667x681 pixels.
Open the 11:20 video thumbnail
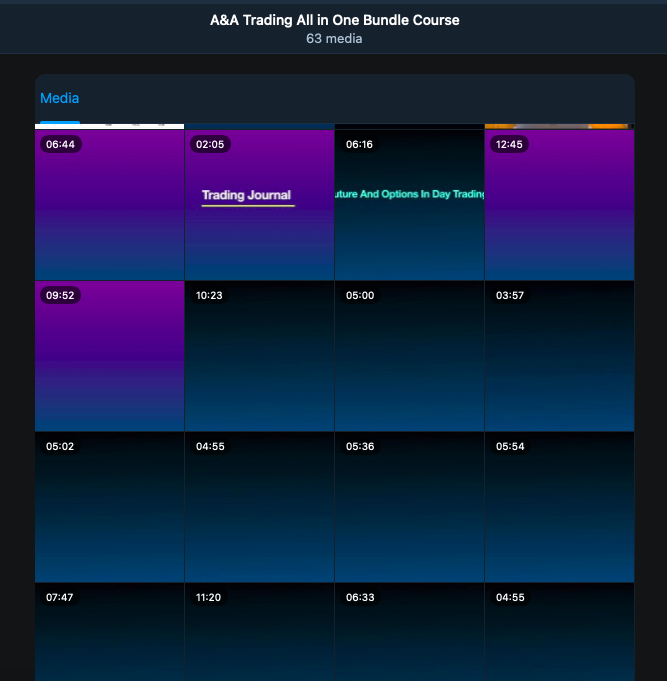point(260,632)
